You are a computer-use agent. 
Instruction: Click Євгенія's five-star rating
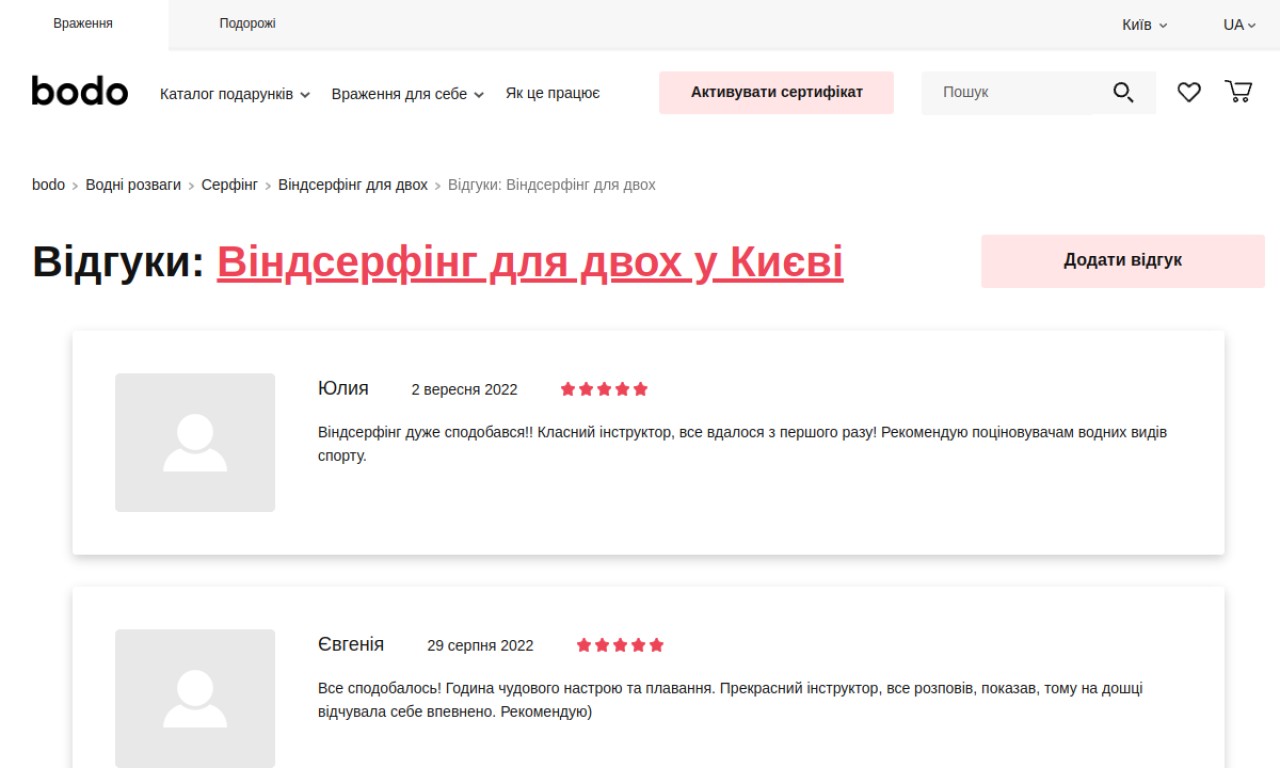coord(620,645)
